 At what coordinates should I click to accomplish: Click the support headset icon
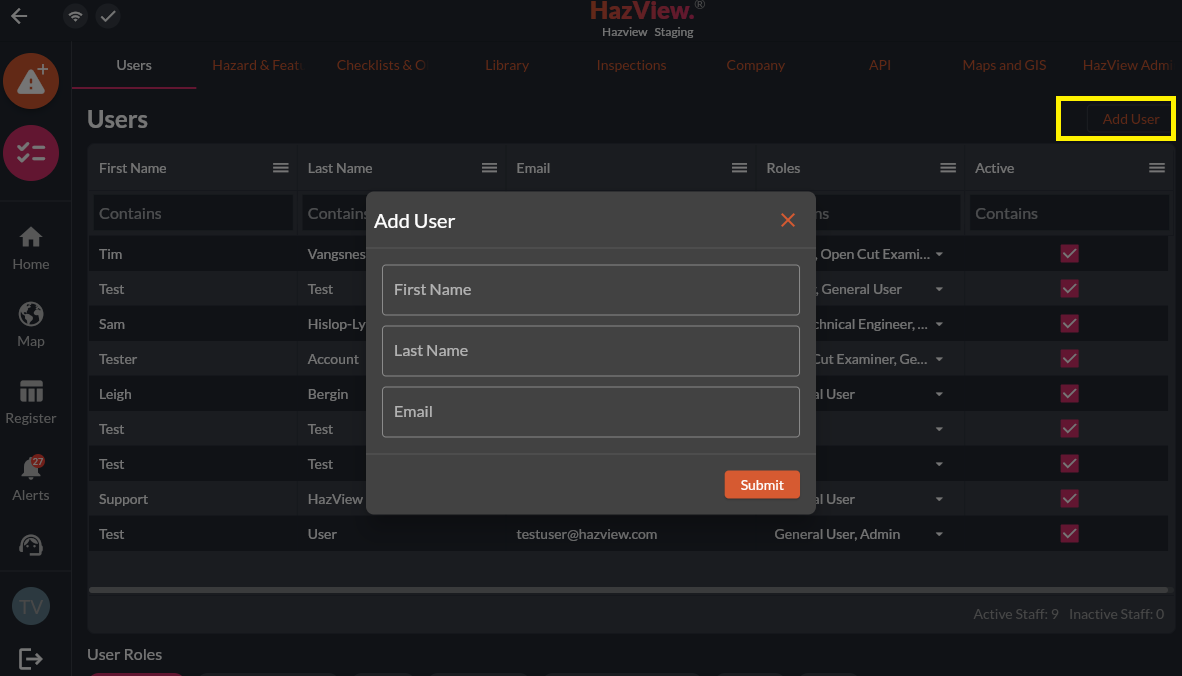[31, 545]
